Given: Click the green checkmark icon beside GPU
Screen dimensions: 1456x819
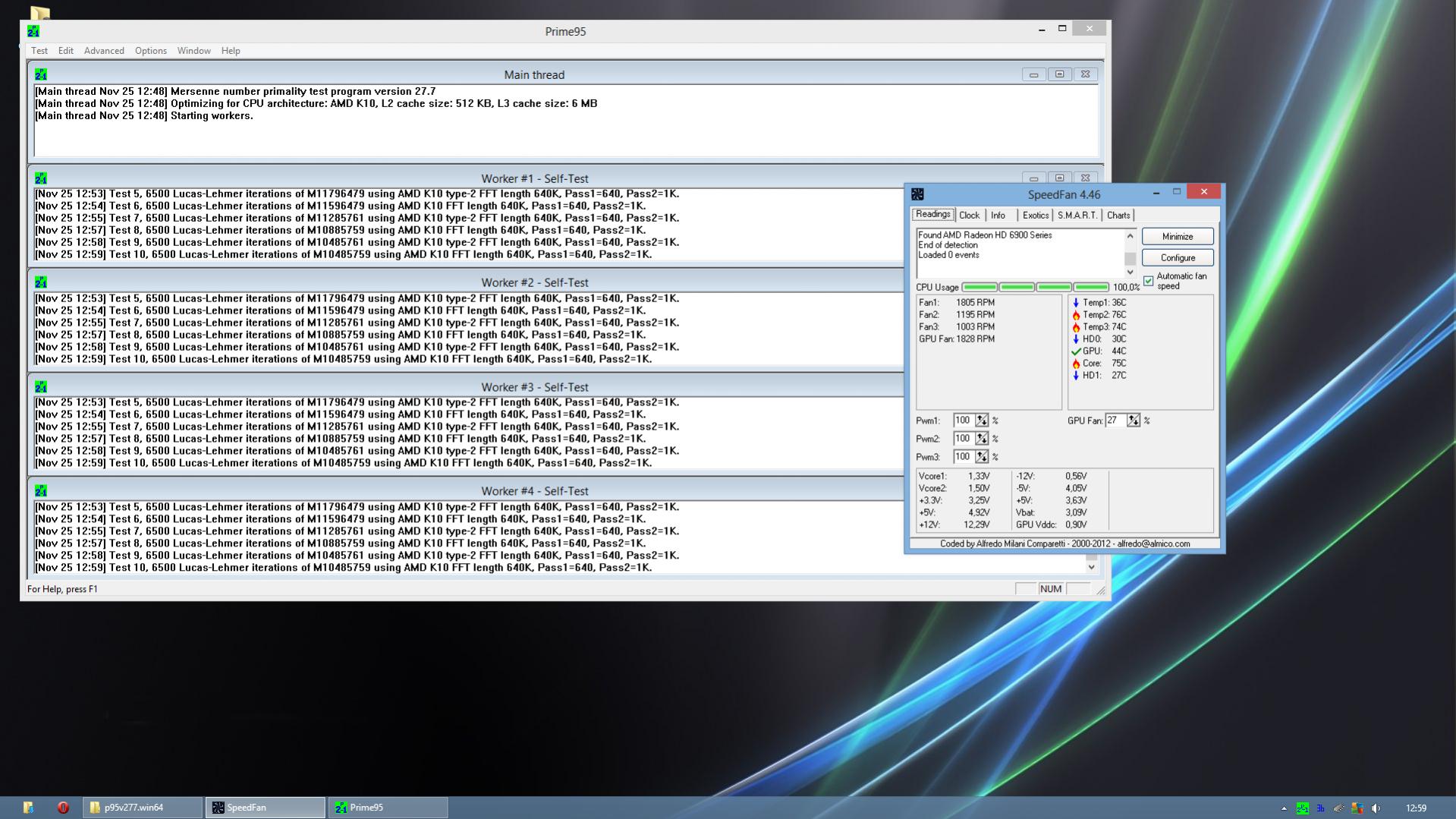Looking at the screenshot, I should point(1075,351).
